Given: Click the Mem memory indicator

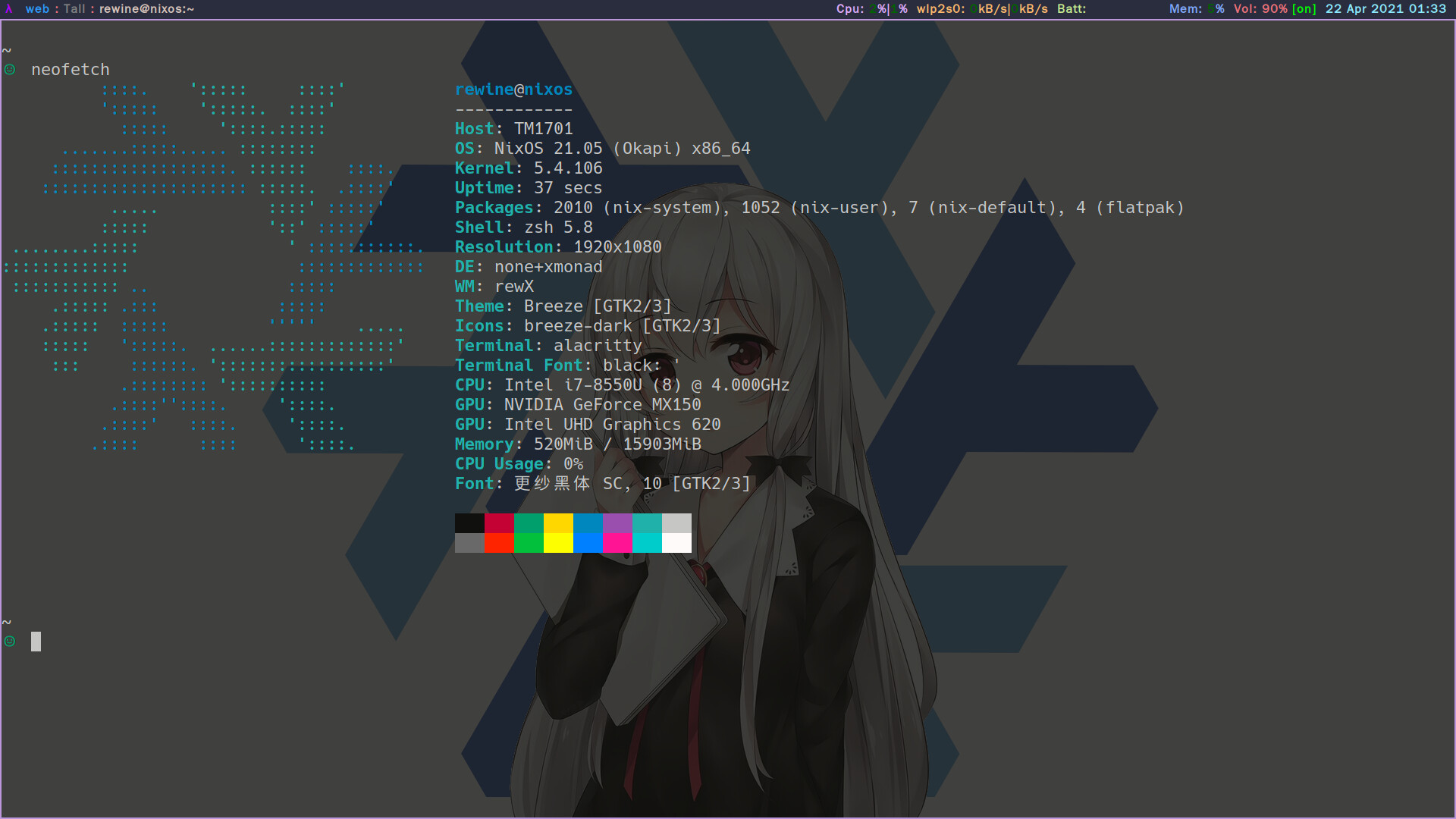Looking at the screenshot, I should [x=1197, y=9].
